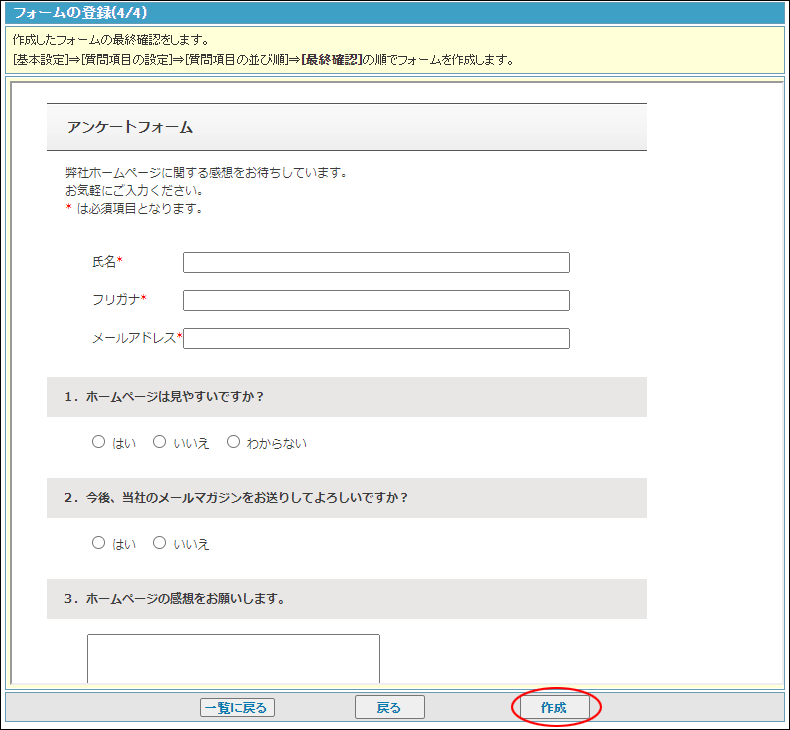Image resolution: width=790 pixels, height=730 pixels.
Task: Click the question 1 heading ホームページは見やすいですか
Action: point(164,396)
